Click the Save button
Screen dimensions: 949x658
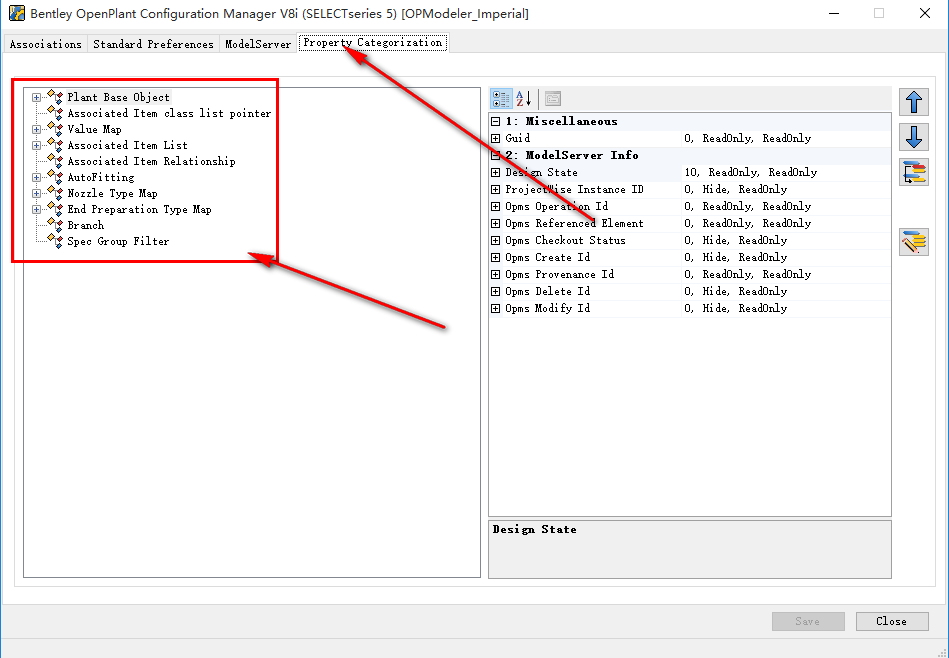tap(808, 621)
